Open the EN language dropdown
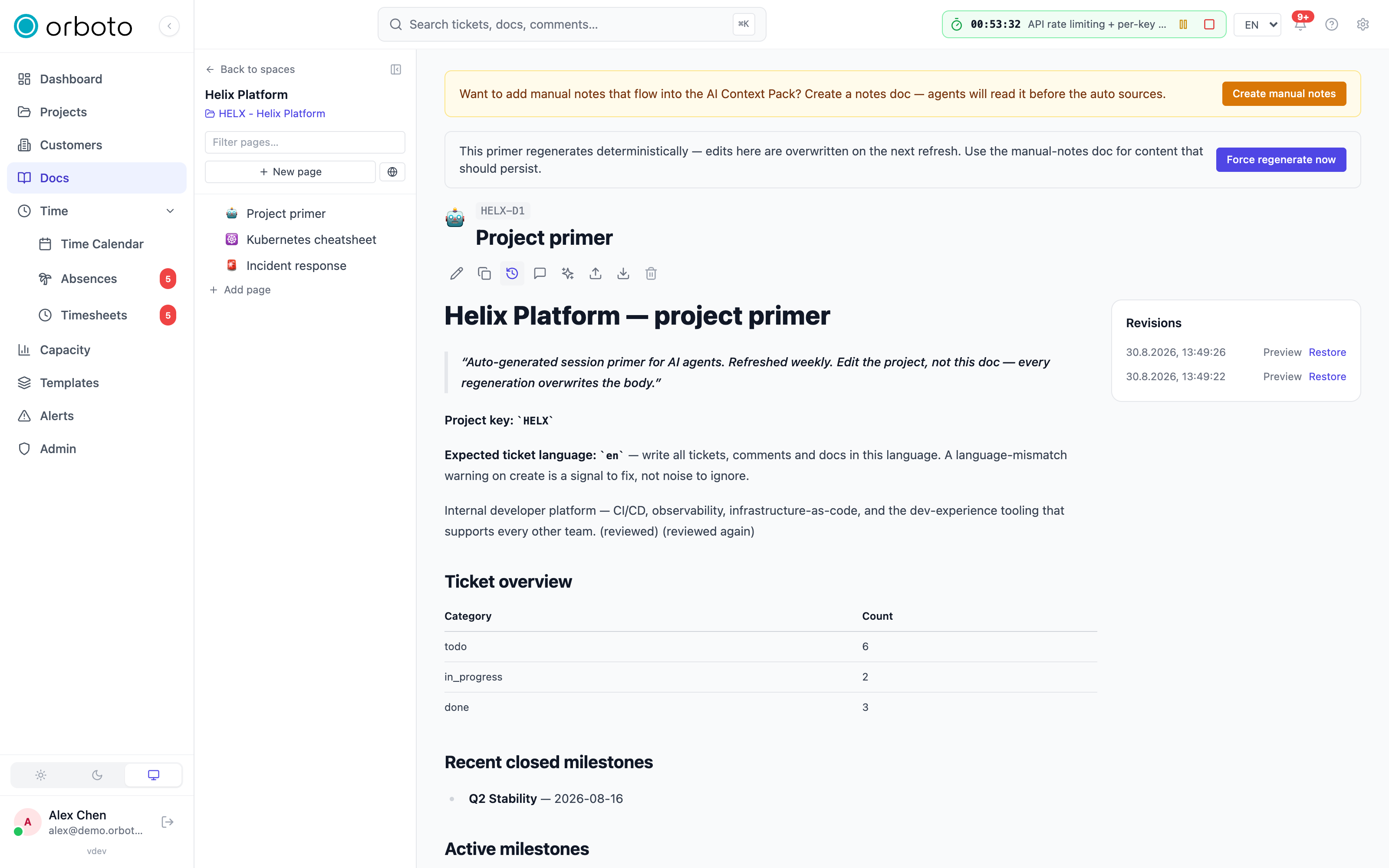1389x868 pixels. tap(1257, 25)
